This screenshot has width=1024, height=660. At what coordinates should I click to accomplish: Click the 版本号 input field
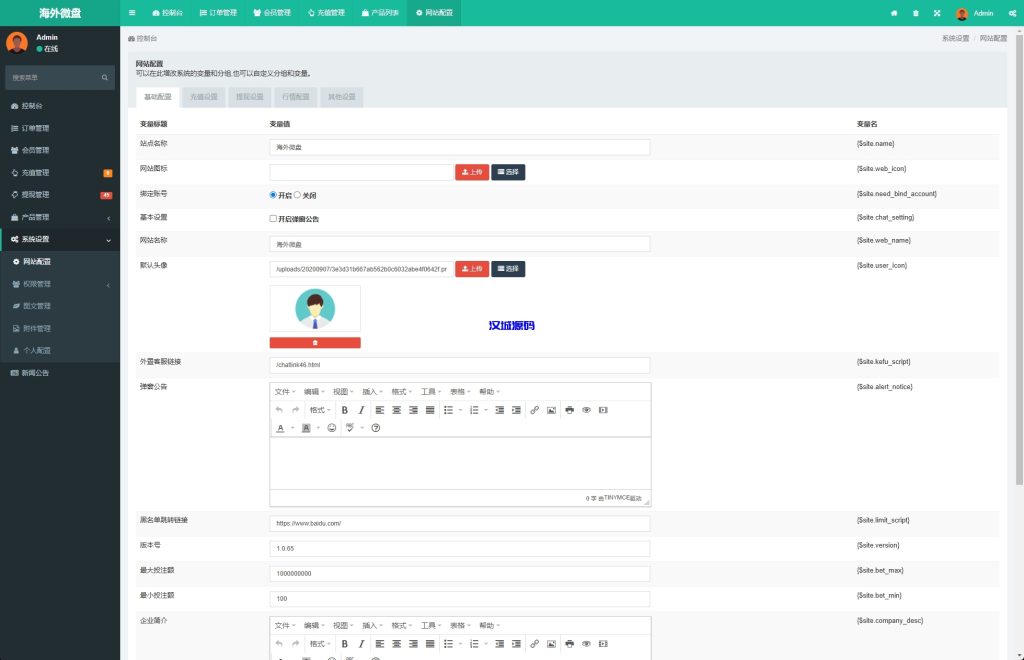coord(459,549)
